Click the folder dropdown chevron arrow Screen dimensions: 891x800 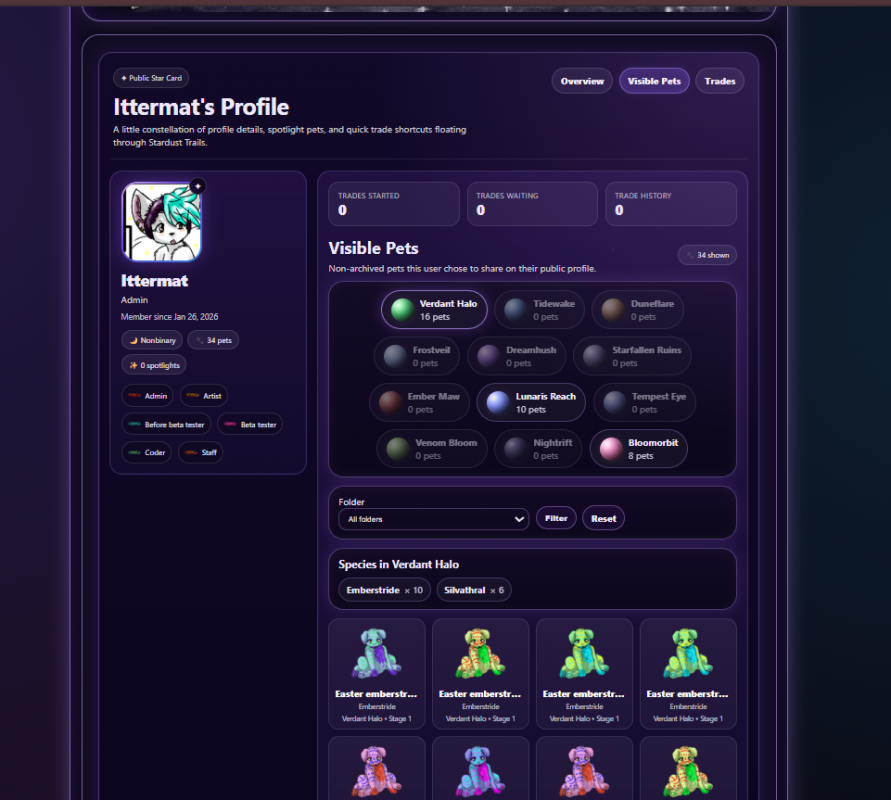click(x=519, y=519)
